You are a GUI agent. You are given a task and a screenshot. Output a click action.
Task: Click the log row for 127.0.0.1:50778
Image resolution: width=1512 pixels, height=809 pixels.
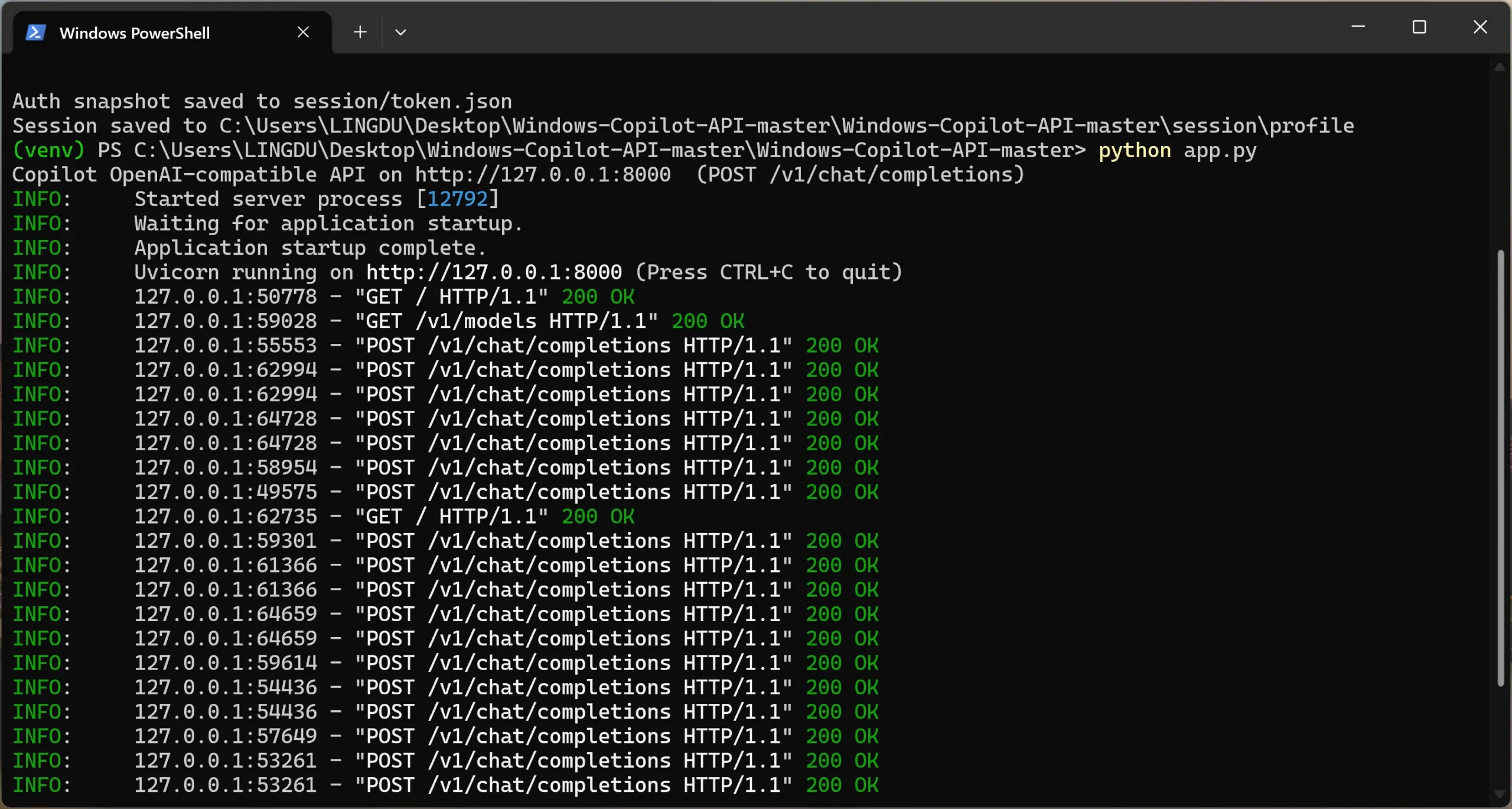(x=324, y=297)
